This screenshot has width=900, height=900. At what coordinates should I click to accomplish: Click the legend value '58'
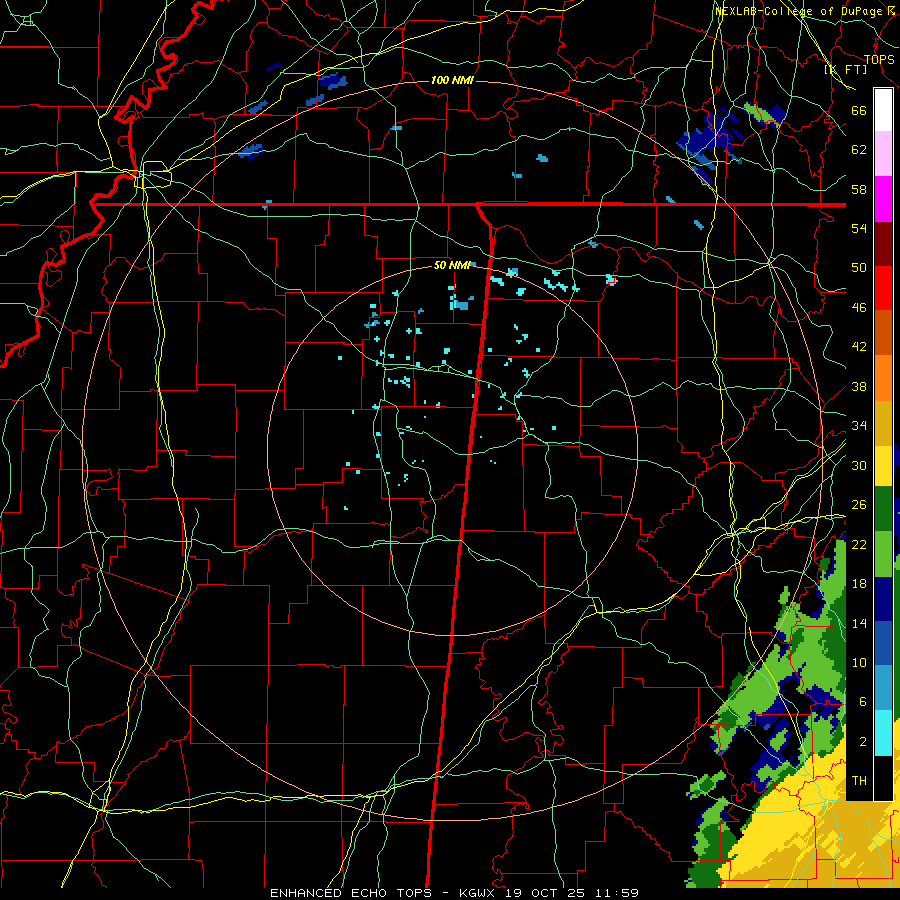[859, 189]
